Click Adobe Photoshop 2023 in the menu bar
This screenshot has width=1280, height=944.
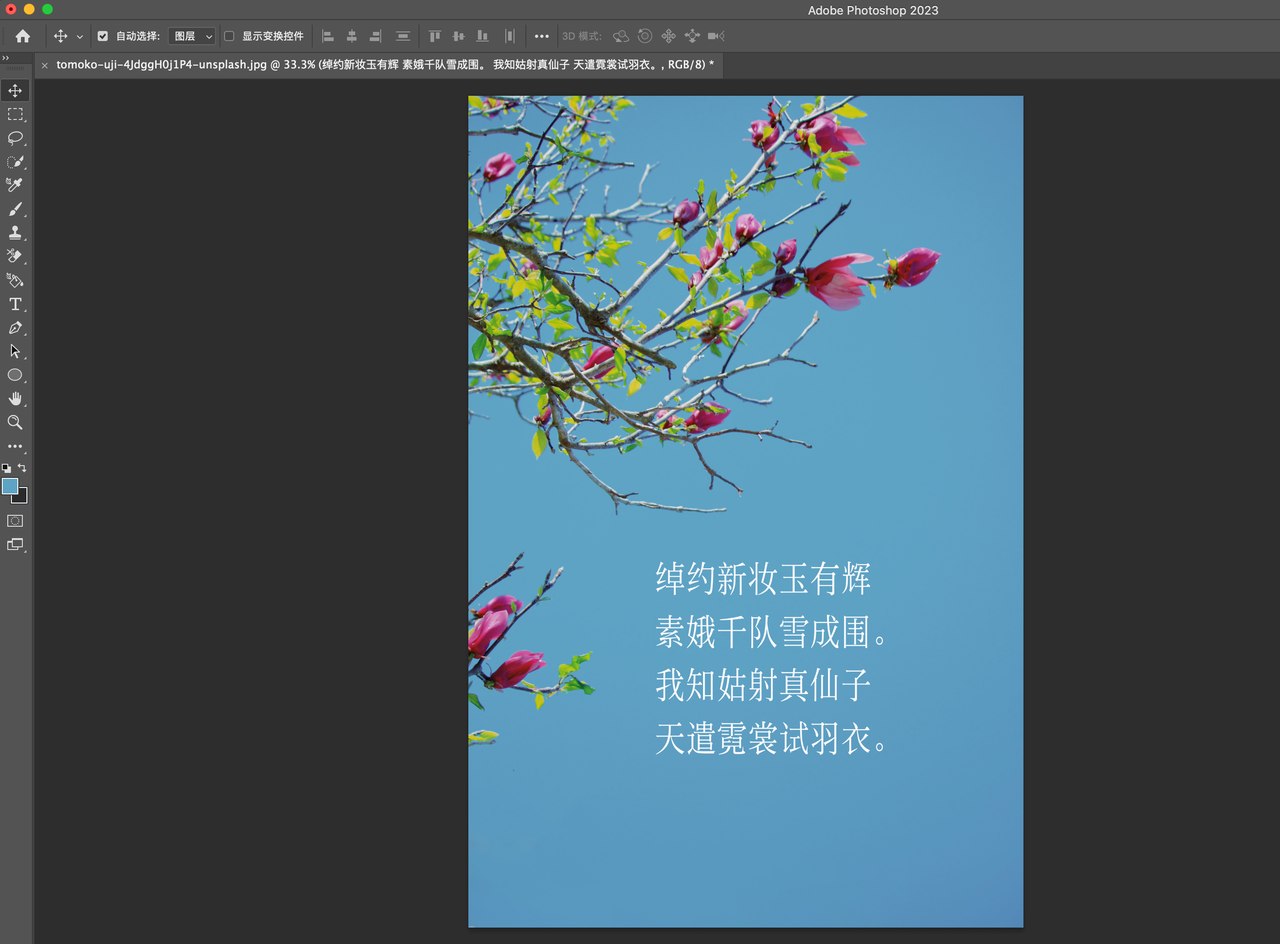tap(872, 10)
